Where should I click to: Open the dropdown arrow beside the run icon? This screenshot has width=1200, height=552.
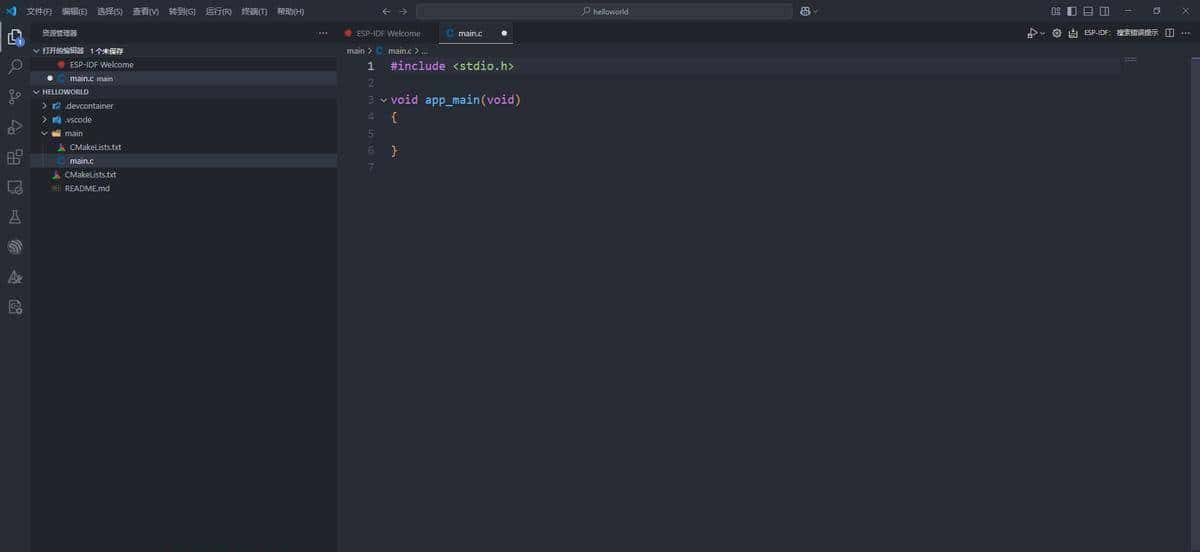(x=1042, y=33)
